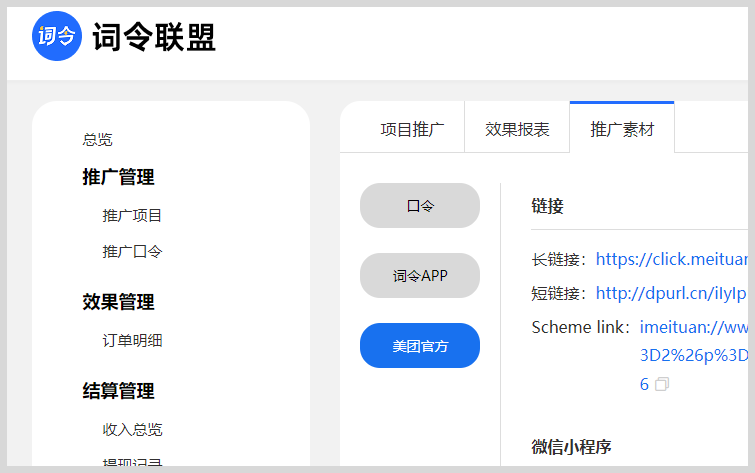Click the 词令联盟 title text
Screen dimensions: 755x473
click(154, 37)
